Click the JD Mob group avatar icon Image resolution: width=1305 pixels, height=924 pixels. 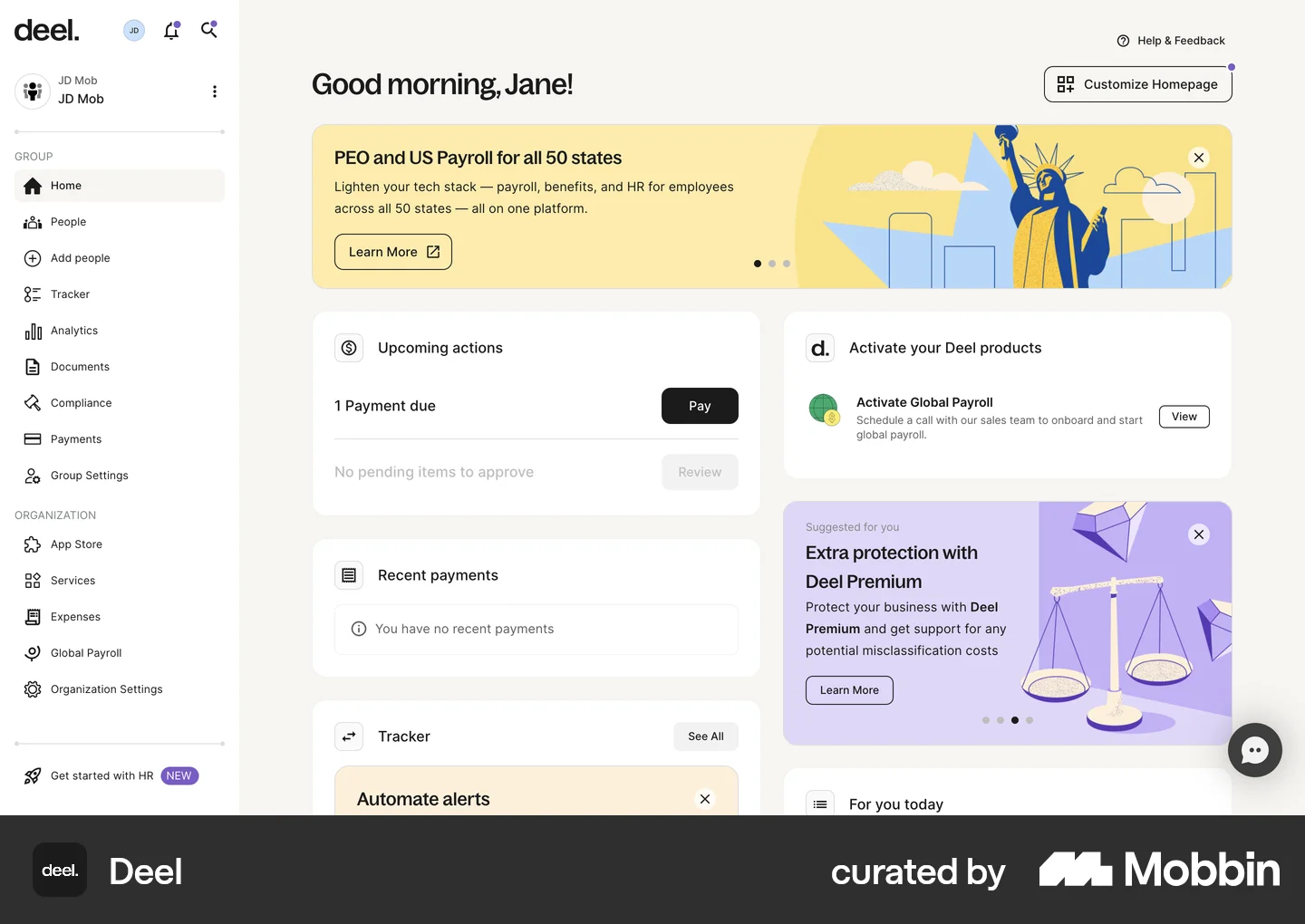(33, 91)
